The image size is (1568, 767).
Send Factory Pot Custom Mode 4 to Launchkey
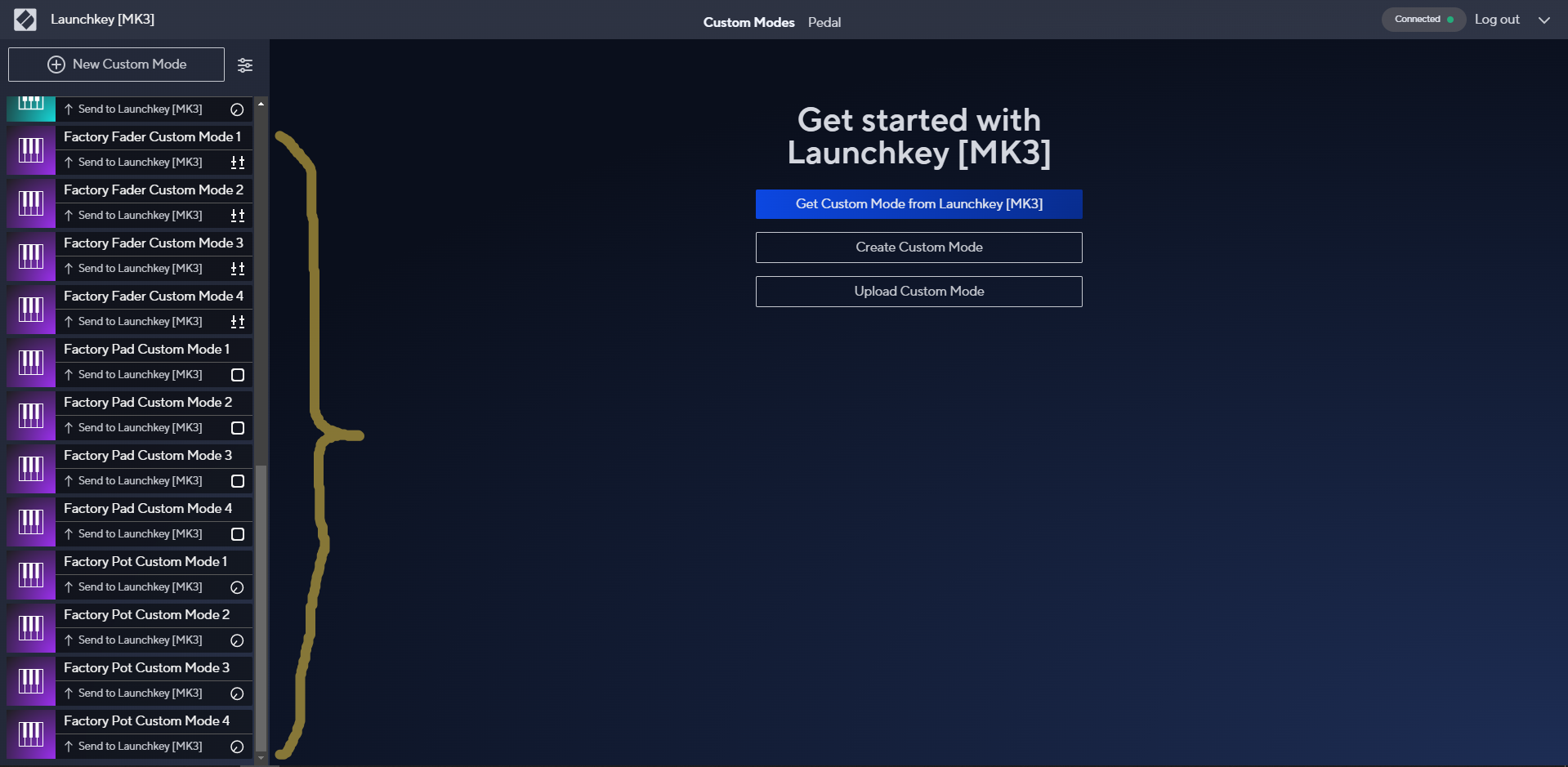click(x=133, y=747)
